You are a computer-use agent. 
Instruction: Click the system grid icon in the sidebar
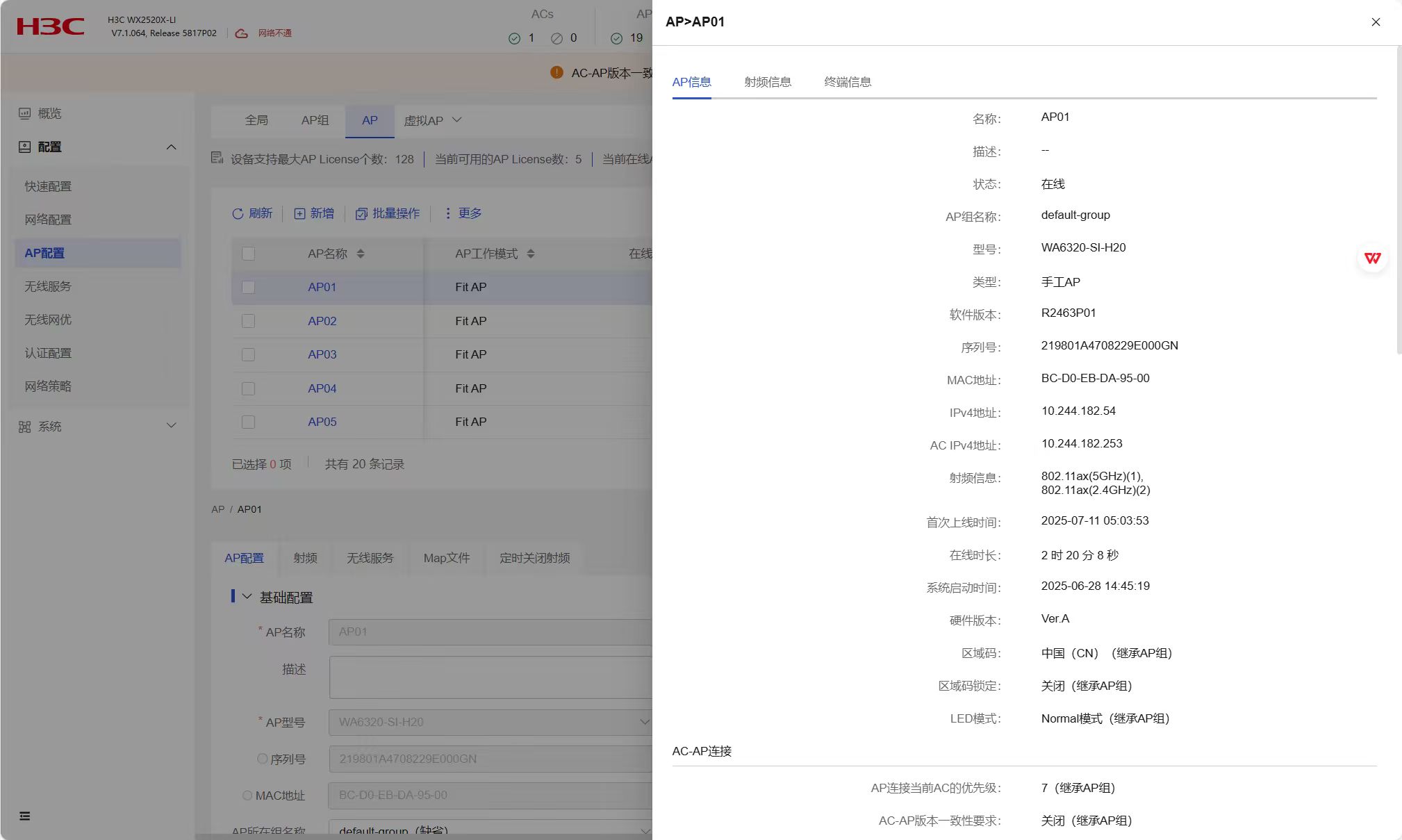coord(25,427)
